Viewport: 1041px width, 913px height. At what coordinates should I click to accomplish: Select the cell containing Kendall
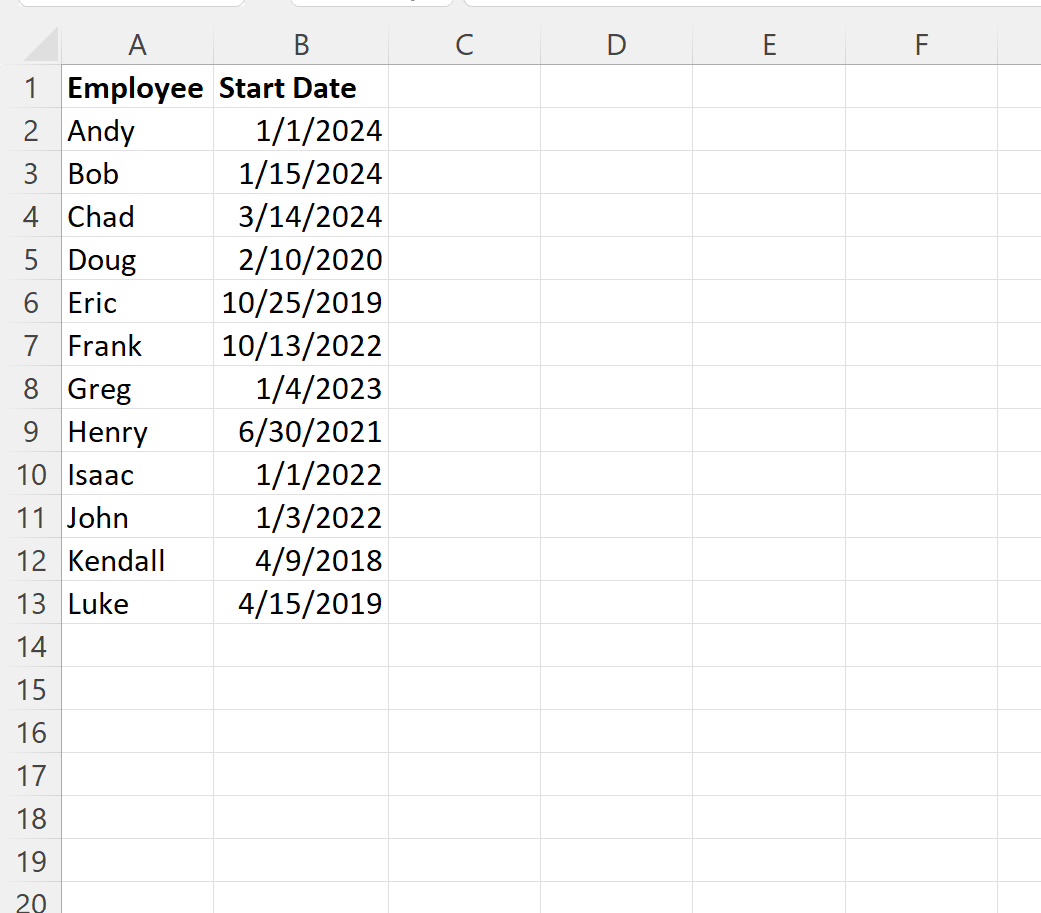click(x=137, y=560)
